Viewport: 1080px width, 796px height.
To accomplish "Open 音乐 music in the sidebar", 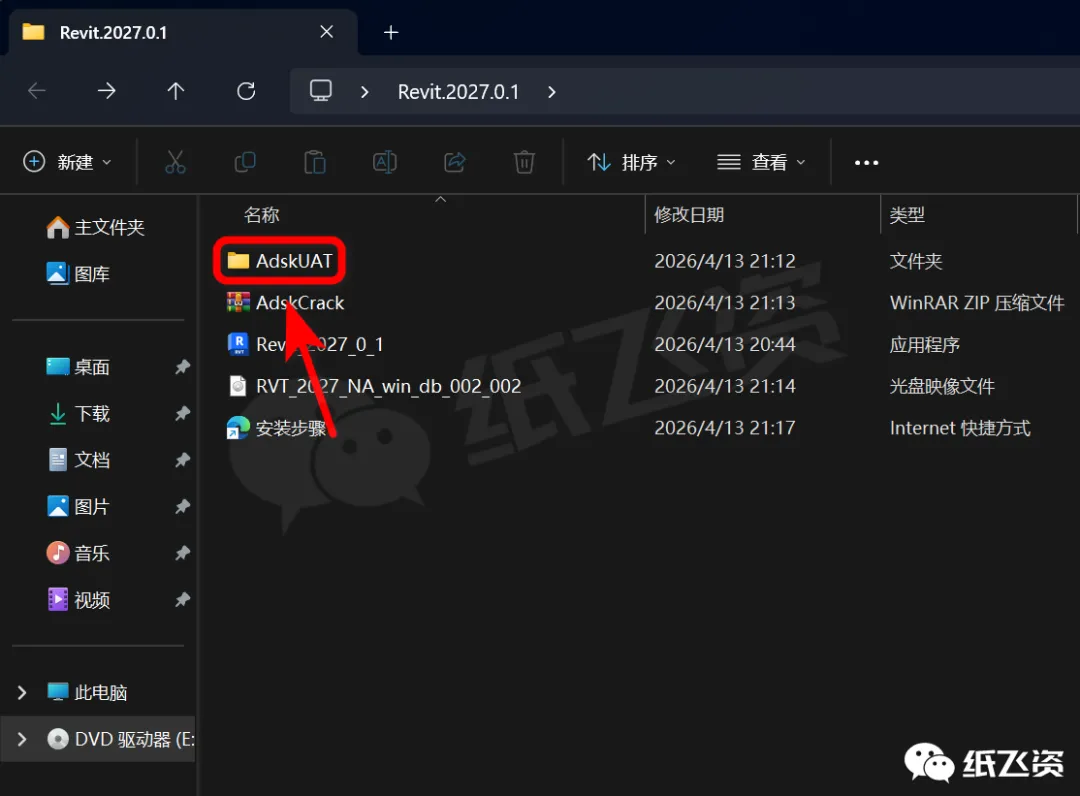I will pyautogui.click(x=78, y=553).
